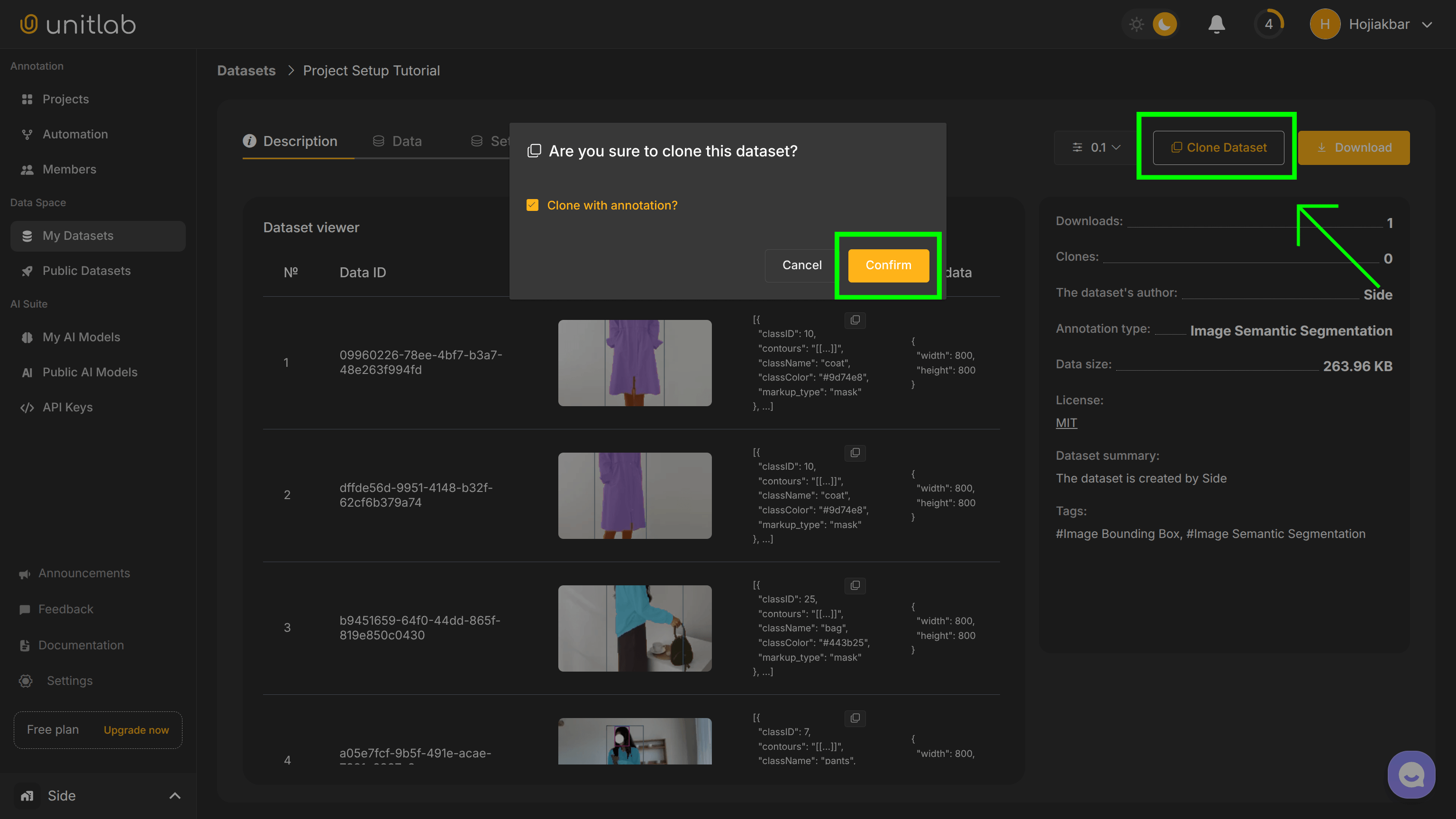Open the MIT license link
This screenshot has height=819, width=1456.
coord(1066,423)
